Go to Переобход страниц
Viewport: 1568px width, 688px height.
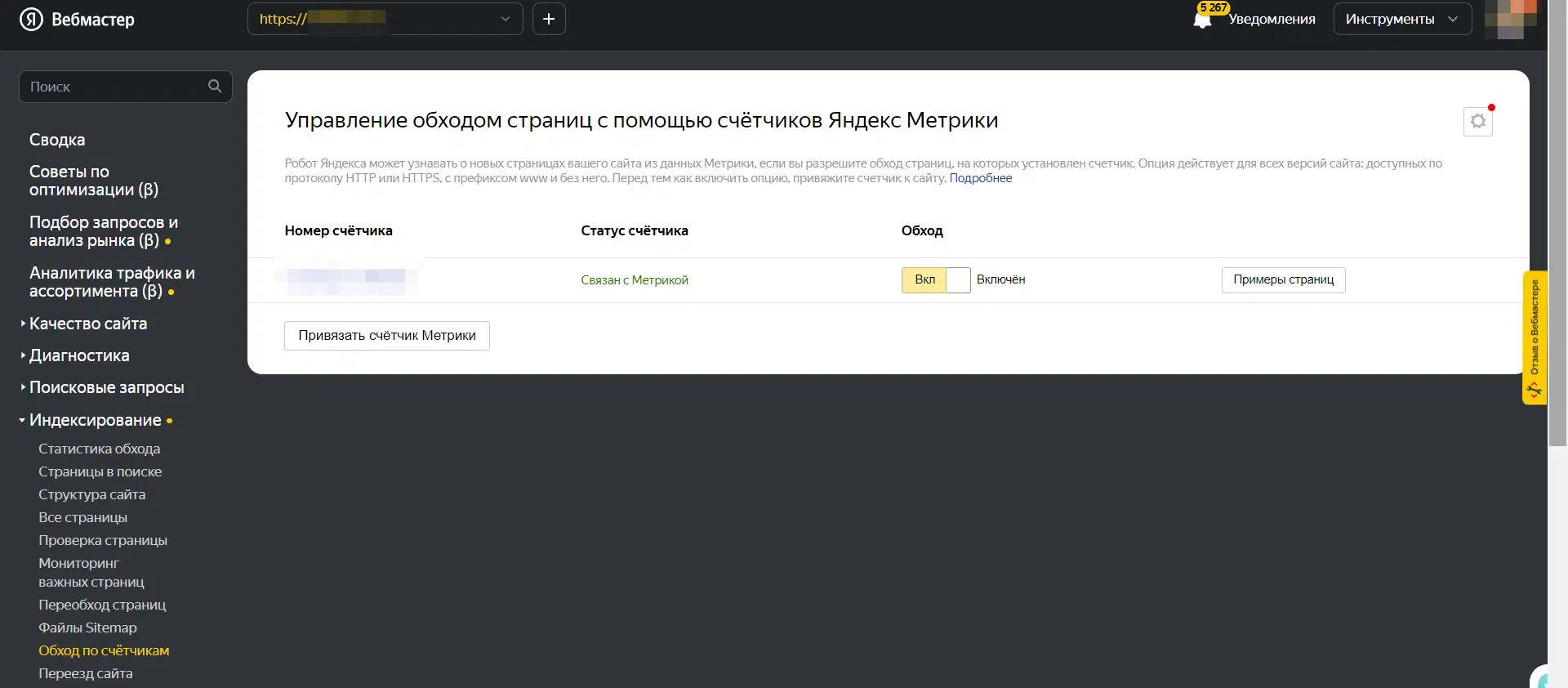[x=102, y=605]
